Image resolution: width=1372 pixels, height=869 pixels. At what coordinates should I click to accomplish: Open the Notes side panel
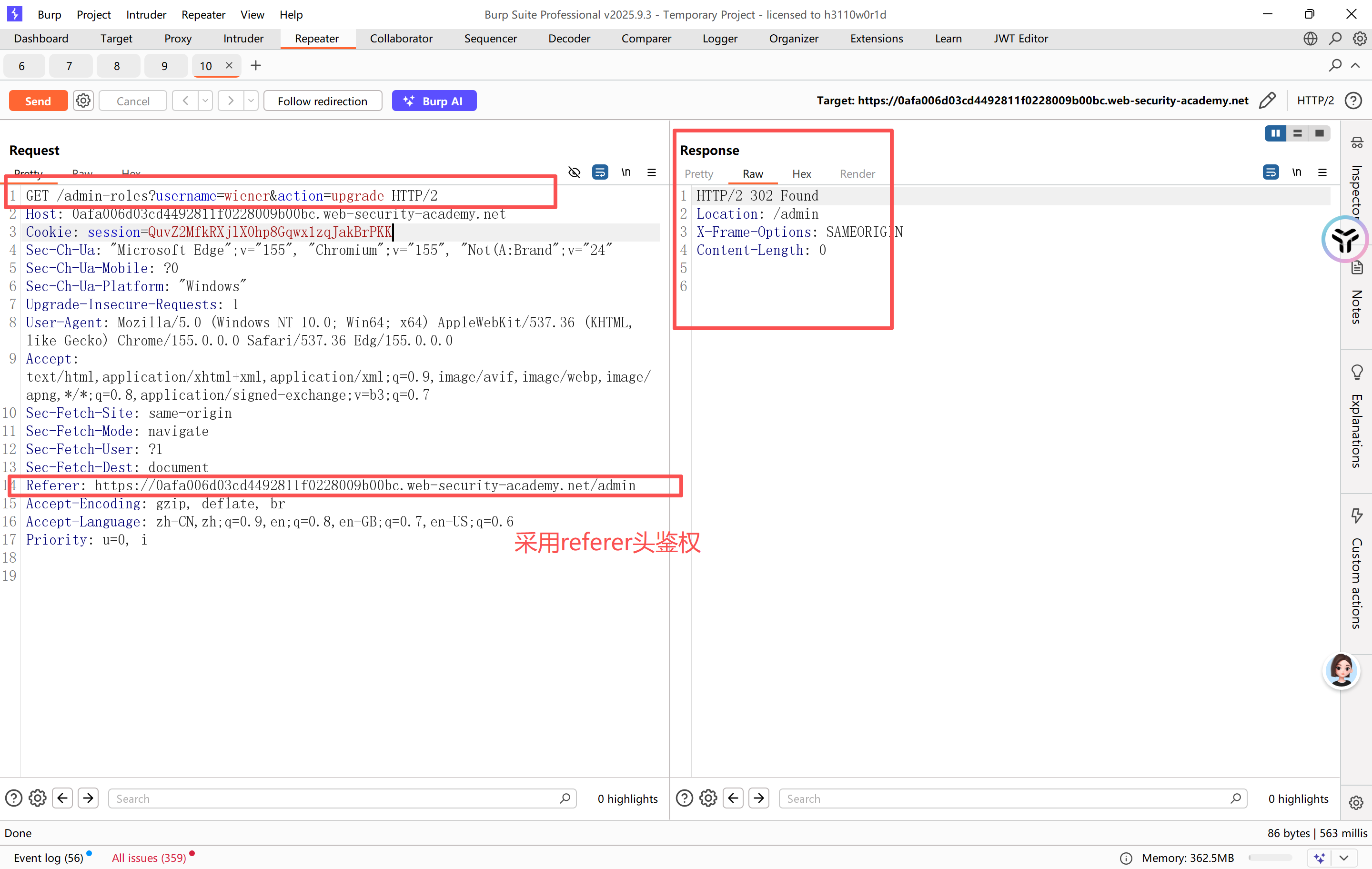pos(1356,293)
